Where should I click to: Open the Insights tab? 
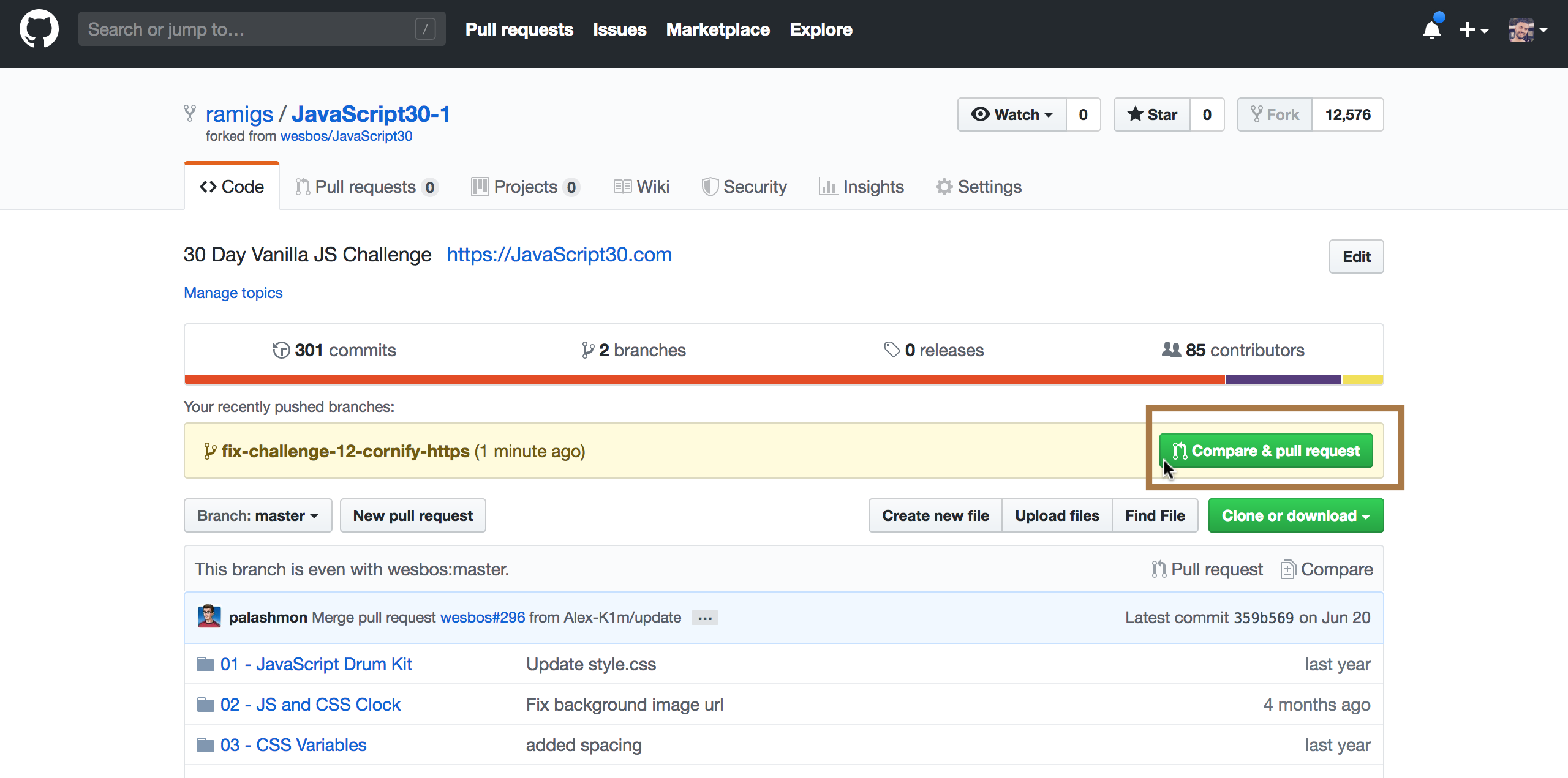point(861,187)
